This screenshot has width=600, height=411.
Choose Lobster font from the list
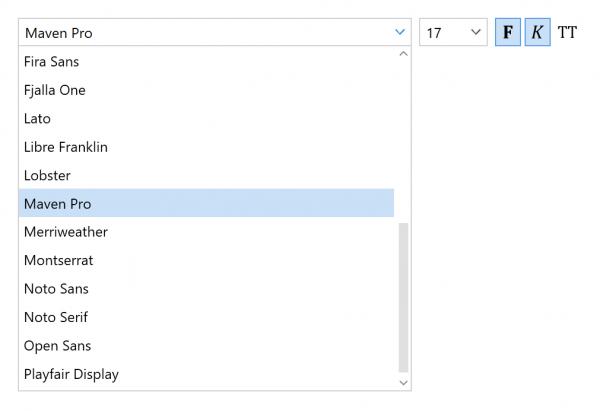pyautogui.click(x=47, y=175)
